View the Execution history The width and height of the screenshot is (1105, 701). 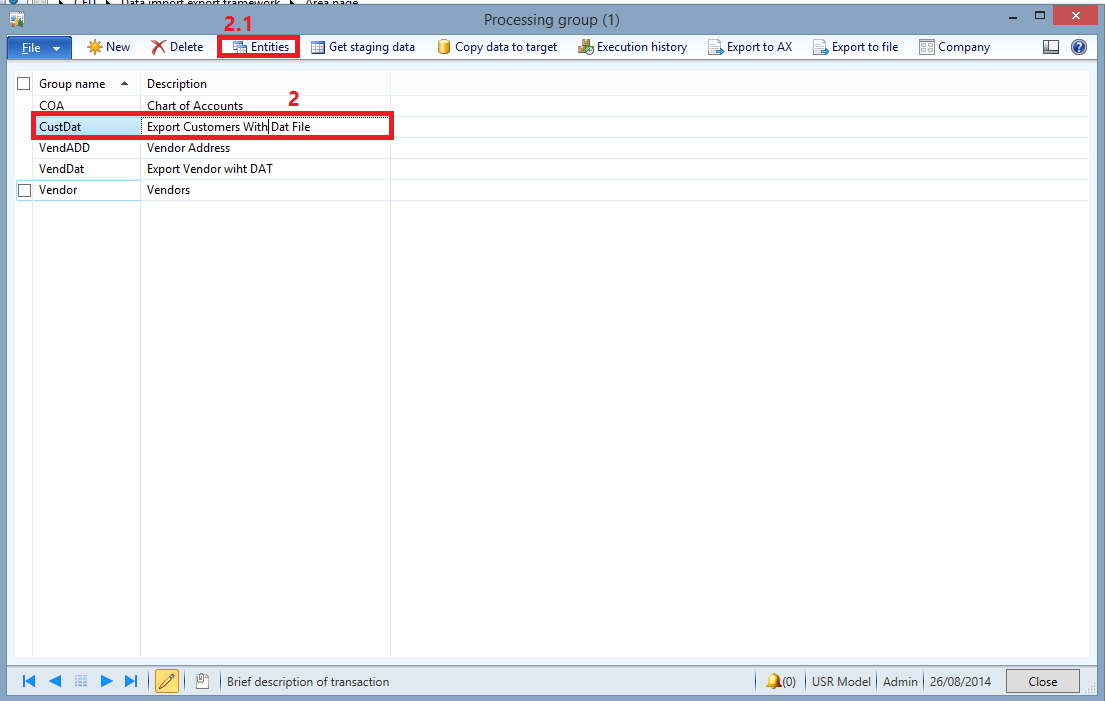632,46
